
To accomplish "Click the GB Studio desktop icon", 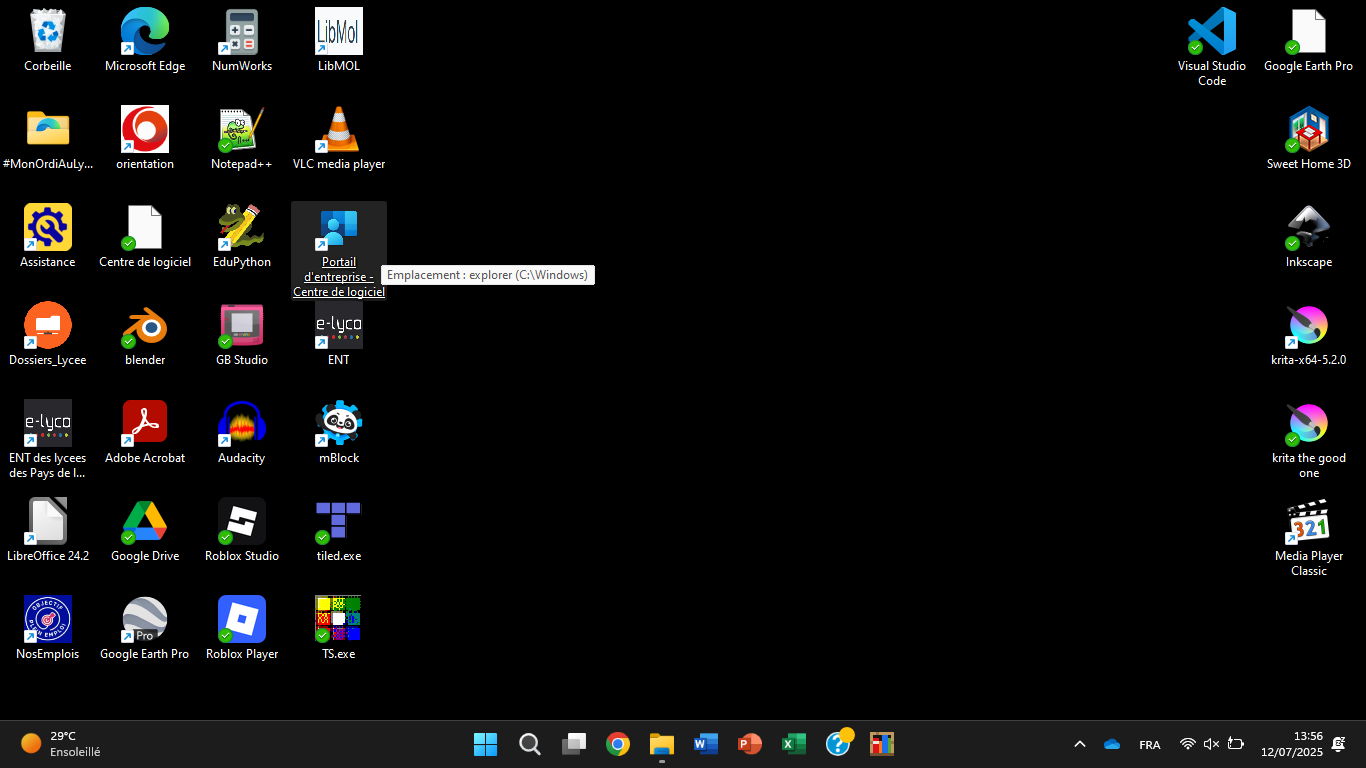I will click(241, 327).
